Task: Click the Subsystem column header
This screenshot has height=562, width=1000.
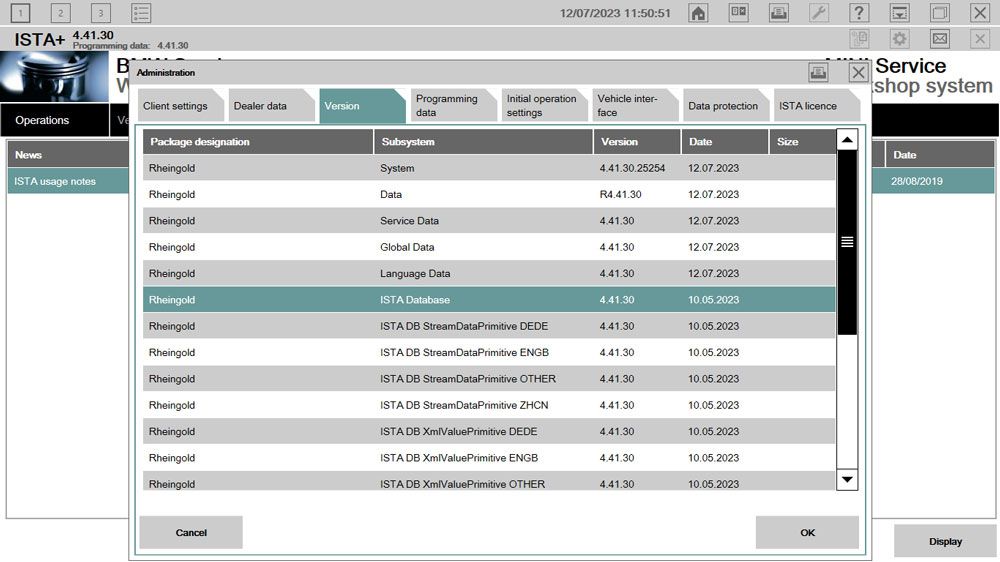Action: tap(483, 142)
